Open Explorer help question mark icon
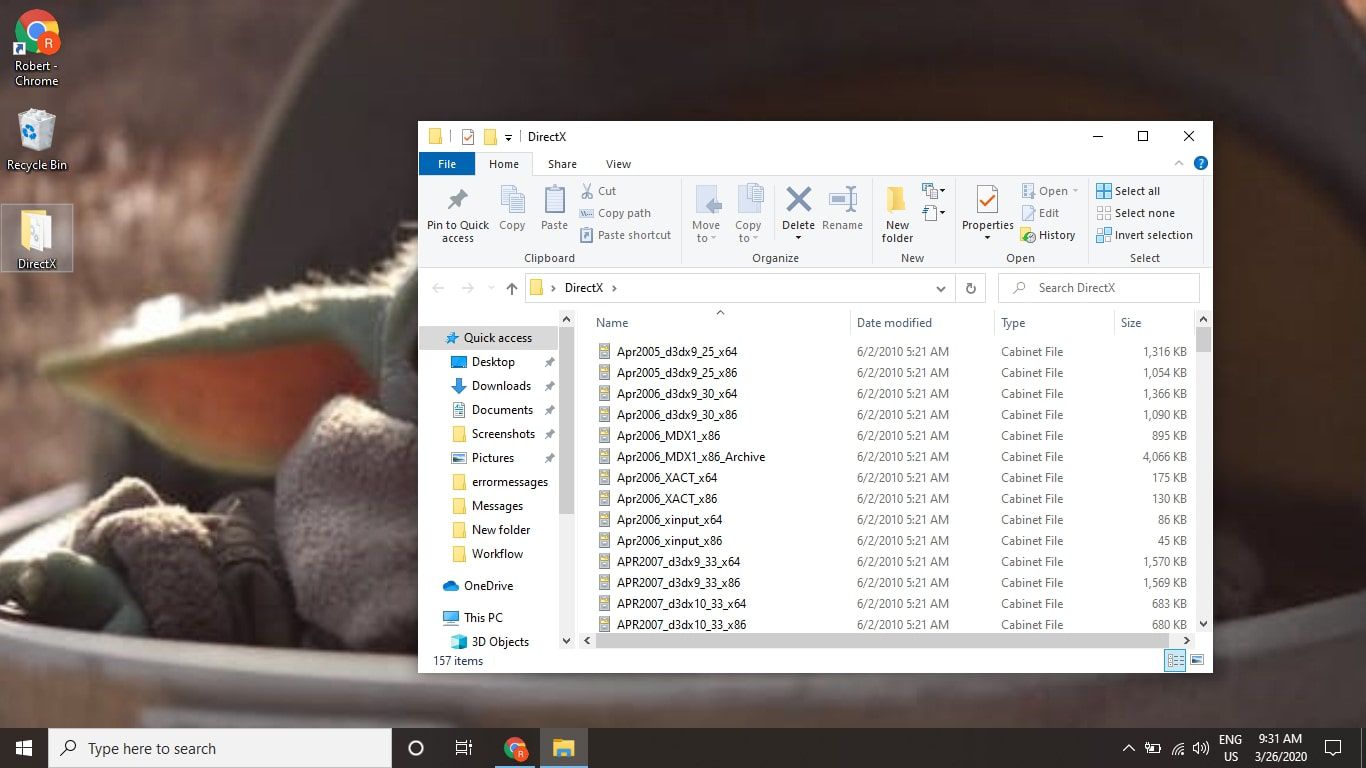The height and width of the screenshot is (768, 1366). pos(1200,163)
